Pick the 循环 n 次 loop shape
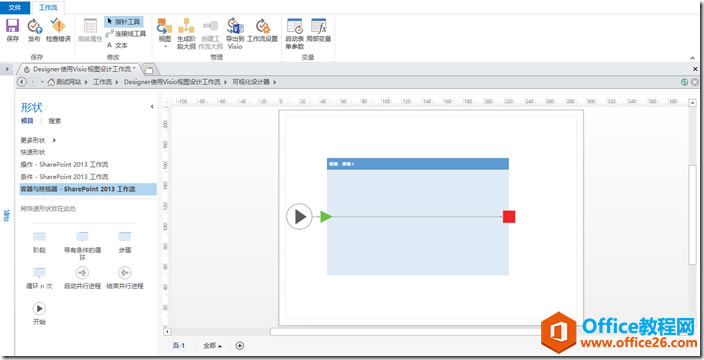The height and width of the screenshot is (360, 704). [40, 278]
